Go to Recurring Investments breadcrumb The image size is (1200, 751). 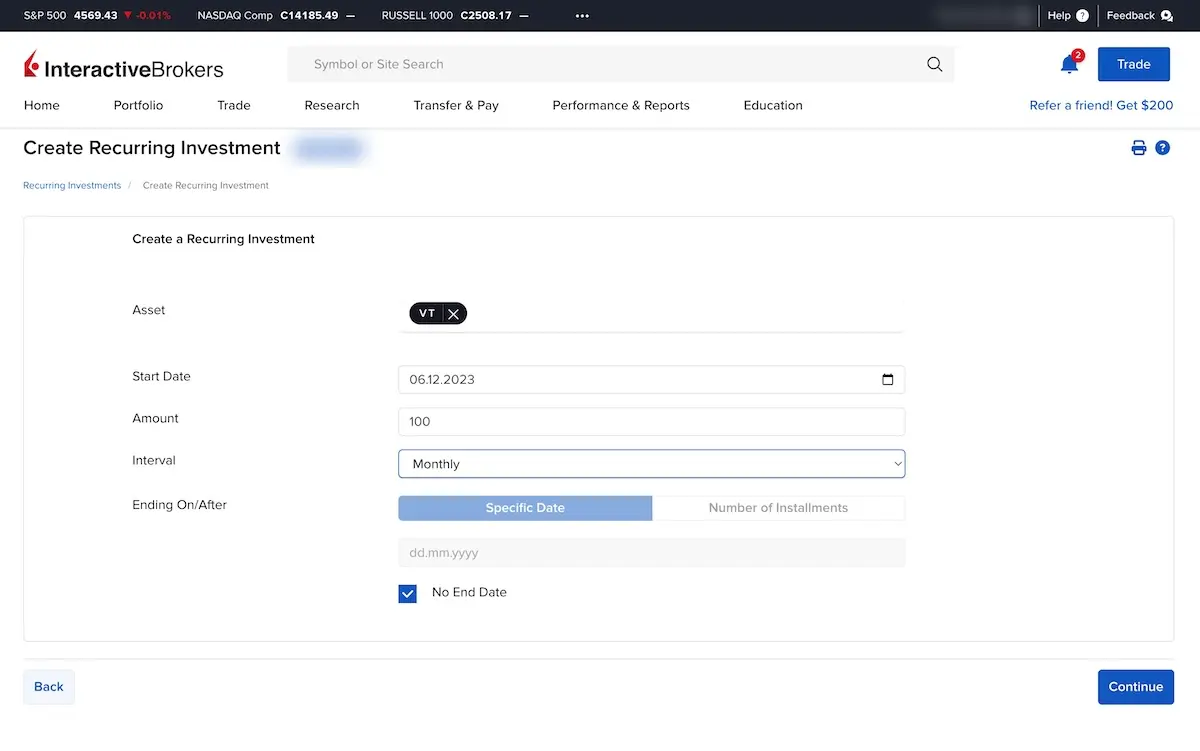[x=72, y=185]
